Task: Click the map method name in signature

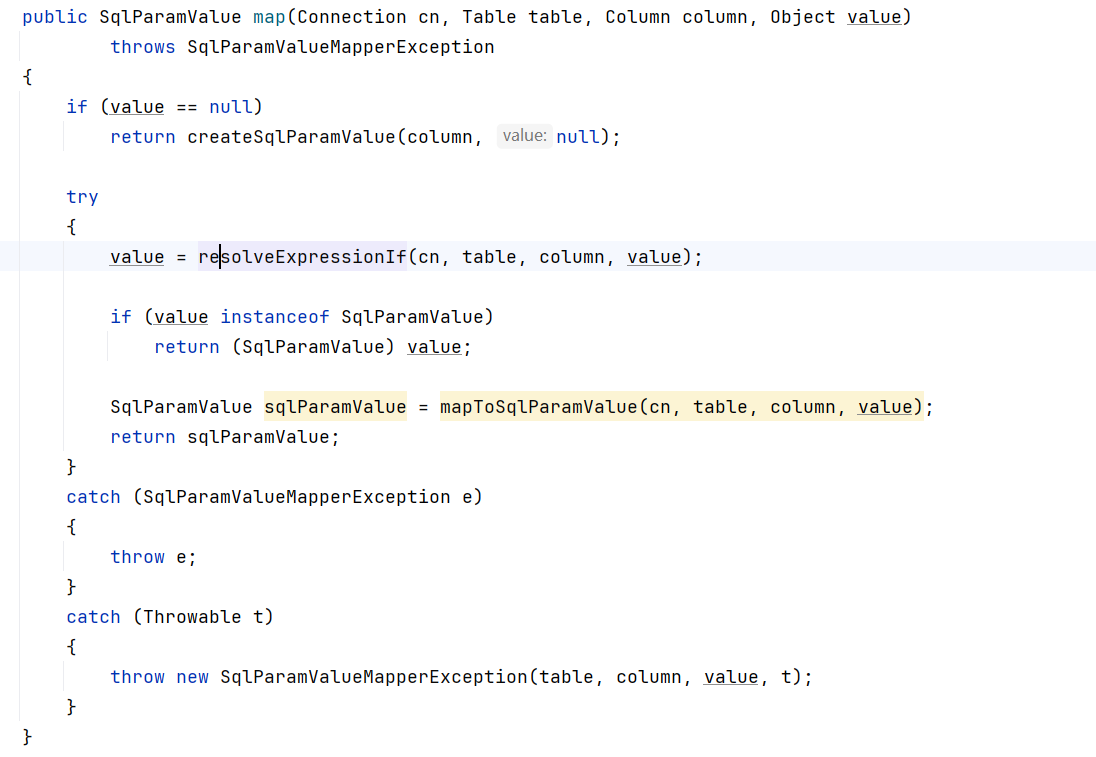Action: 269,17
